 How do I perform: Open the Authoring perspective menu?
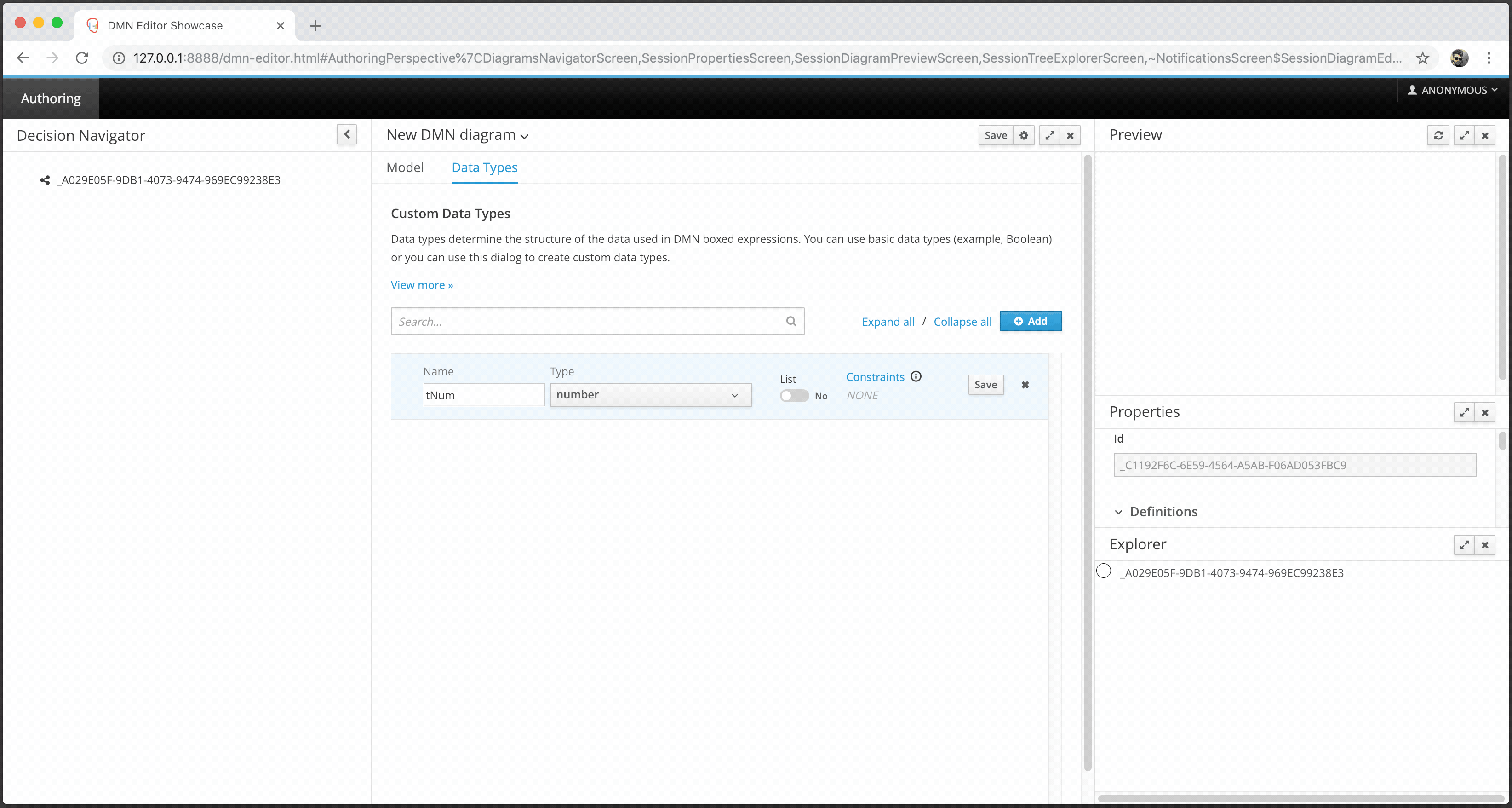[51, 98]
